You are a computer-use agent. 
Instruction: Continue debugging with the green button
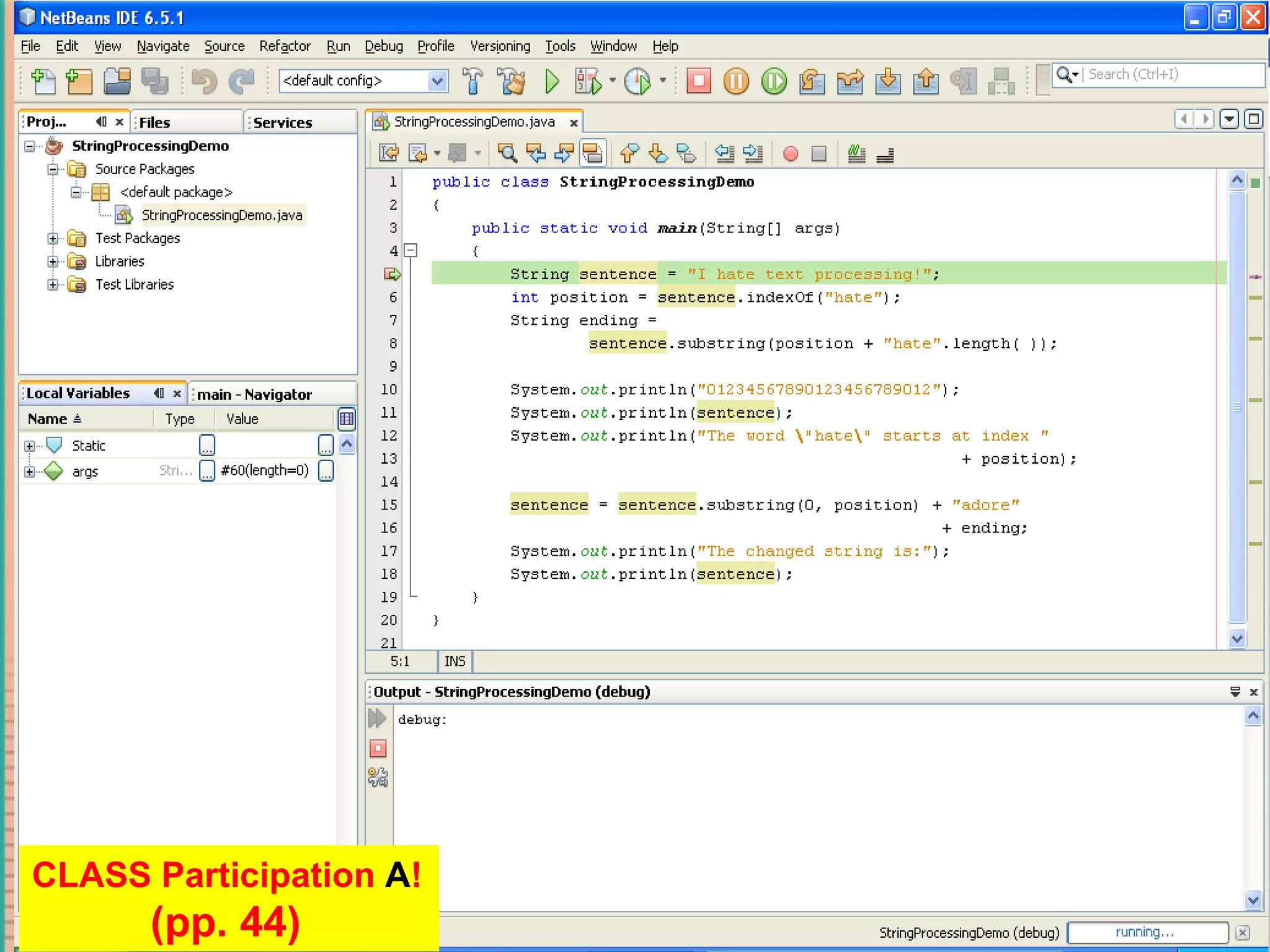click(x=774, y=81)
